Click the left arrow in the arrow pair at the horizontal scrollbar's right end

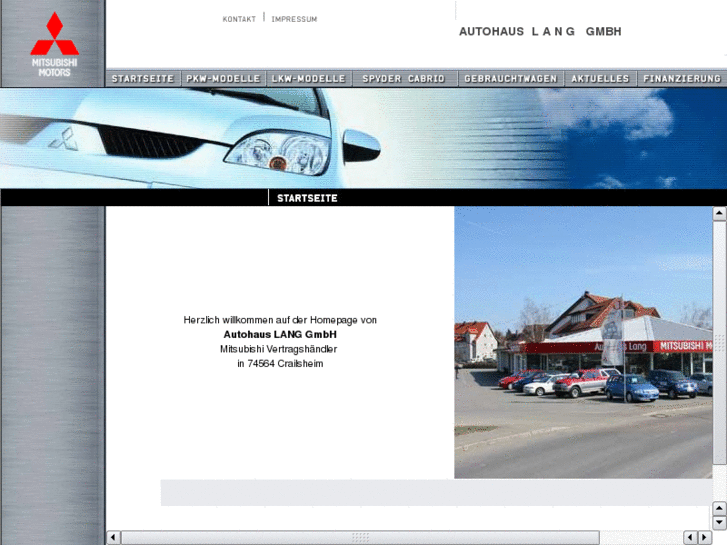click(690, 538)
